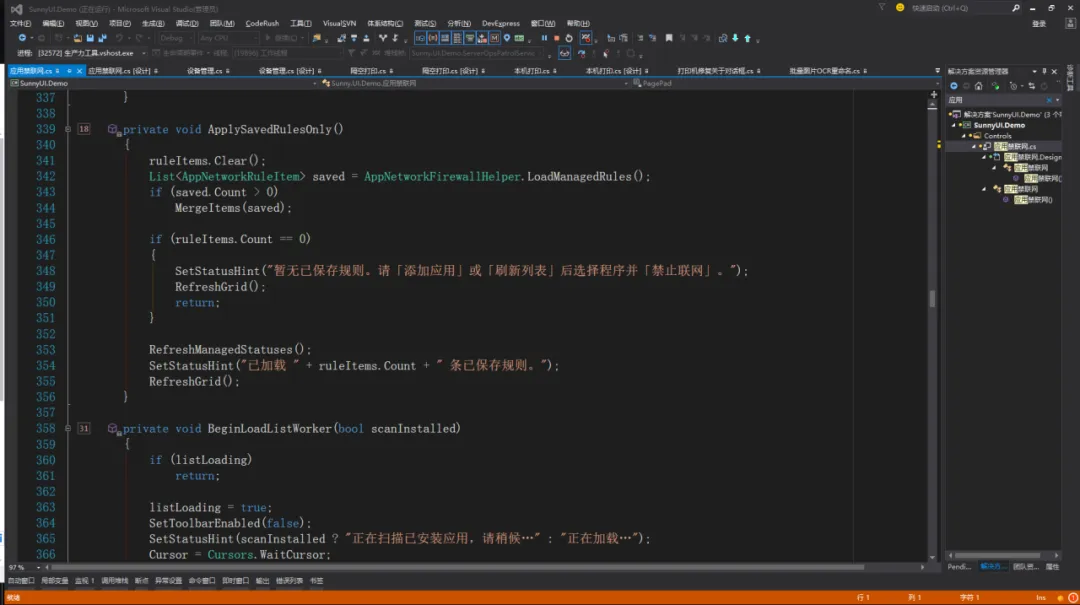Click the cyan up arrow toolbar icon
Image resolution: width=1080 pixels, height=605 pixels.
tap(747, 38)
